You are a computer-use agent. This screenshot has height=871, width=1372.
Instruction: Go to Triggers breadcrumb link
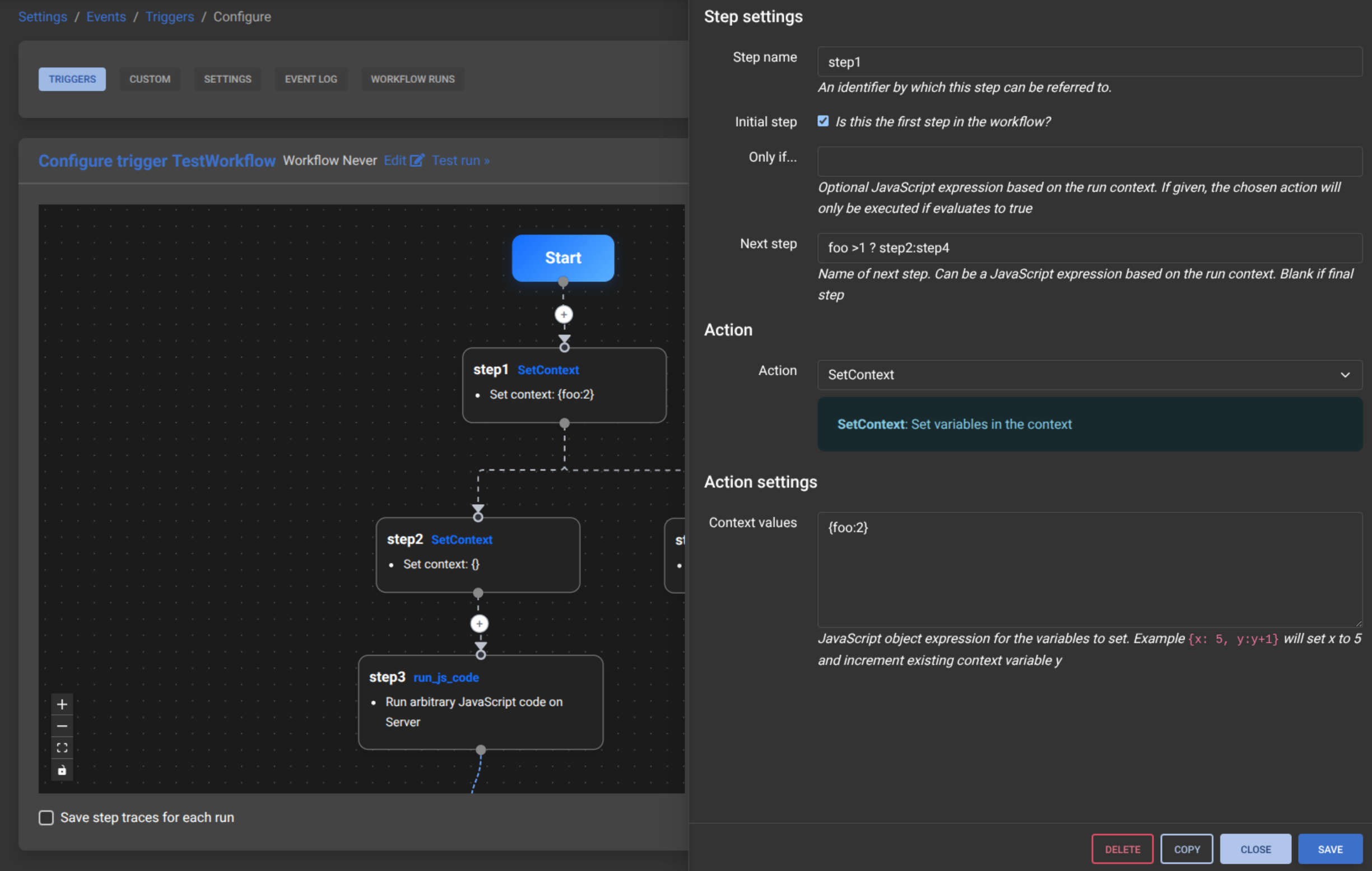pos(170,16)
